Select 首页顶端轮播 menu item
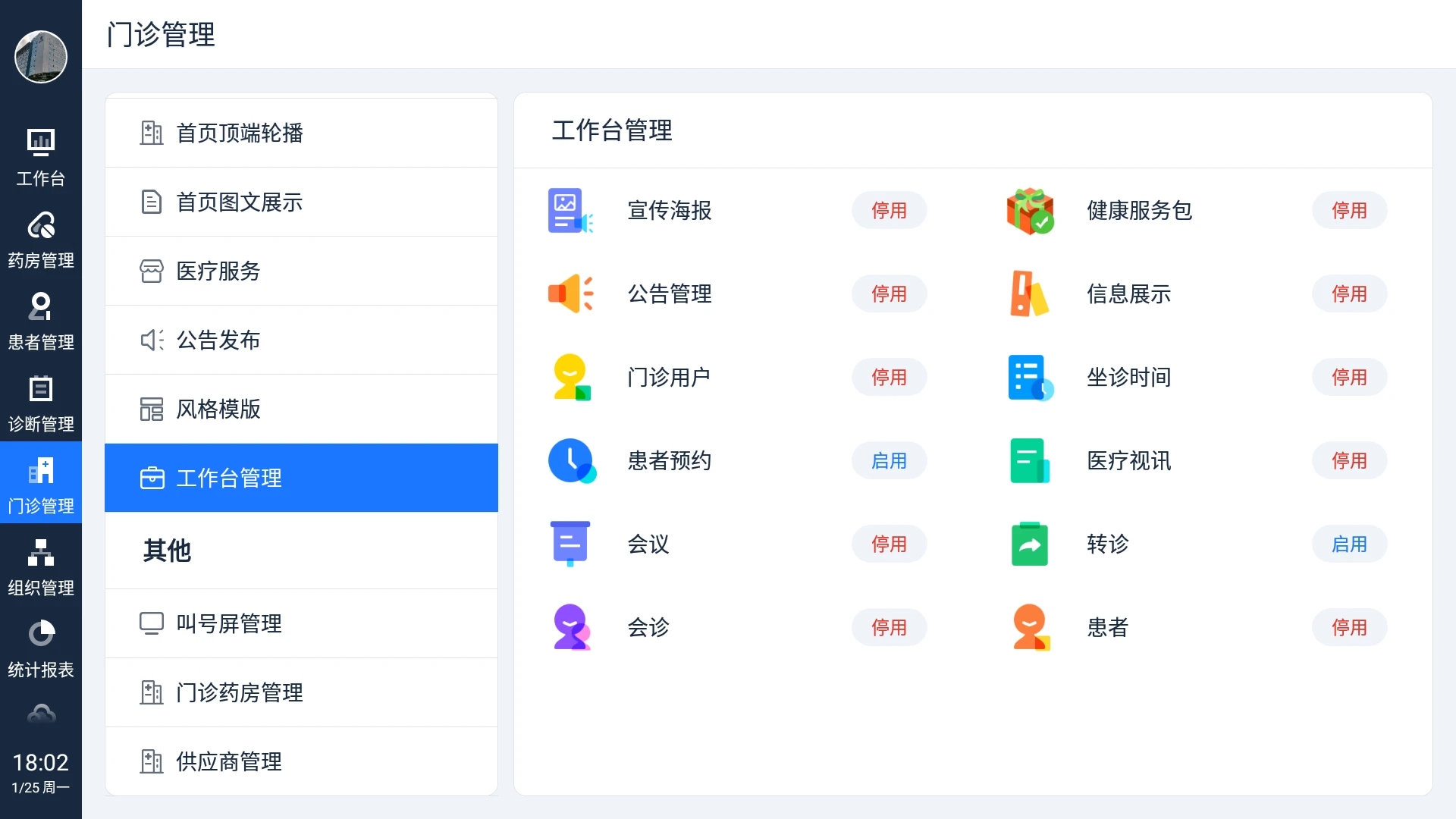1456x819 pixels. point(301,133)
